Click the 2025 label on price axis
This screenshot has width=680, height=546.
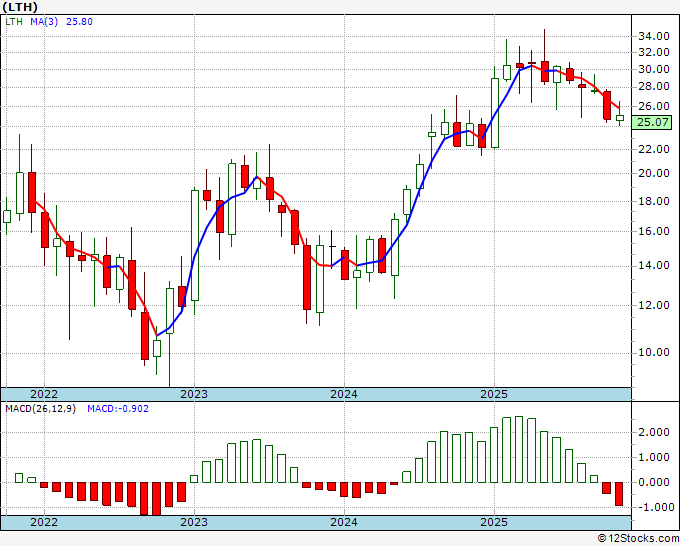(x=494, y=394)
